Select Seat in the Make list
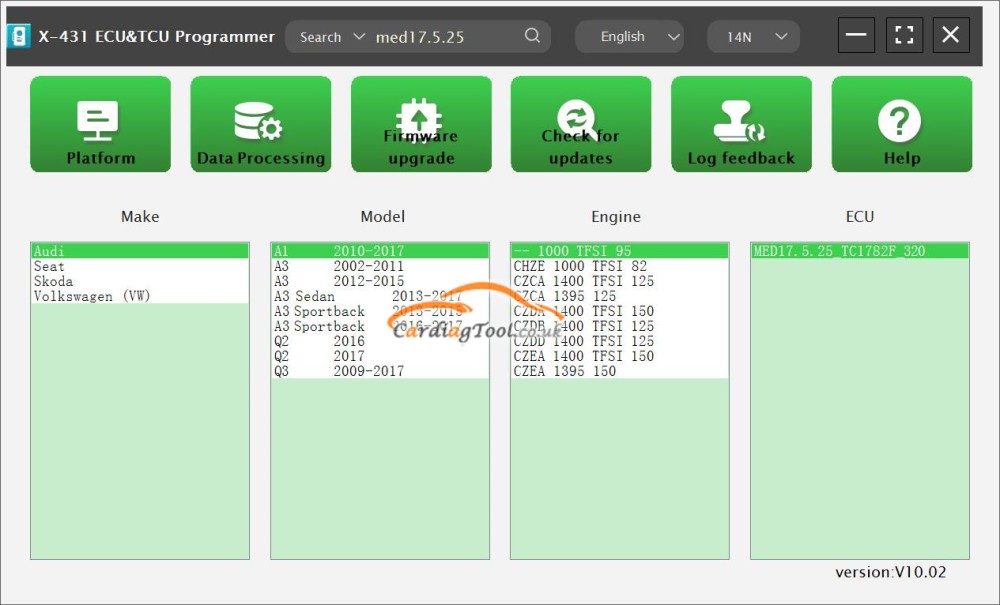This screenshot has width=1000, height=605. coord(140,266)
